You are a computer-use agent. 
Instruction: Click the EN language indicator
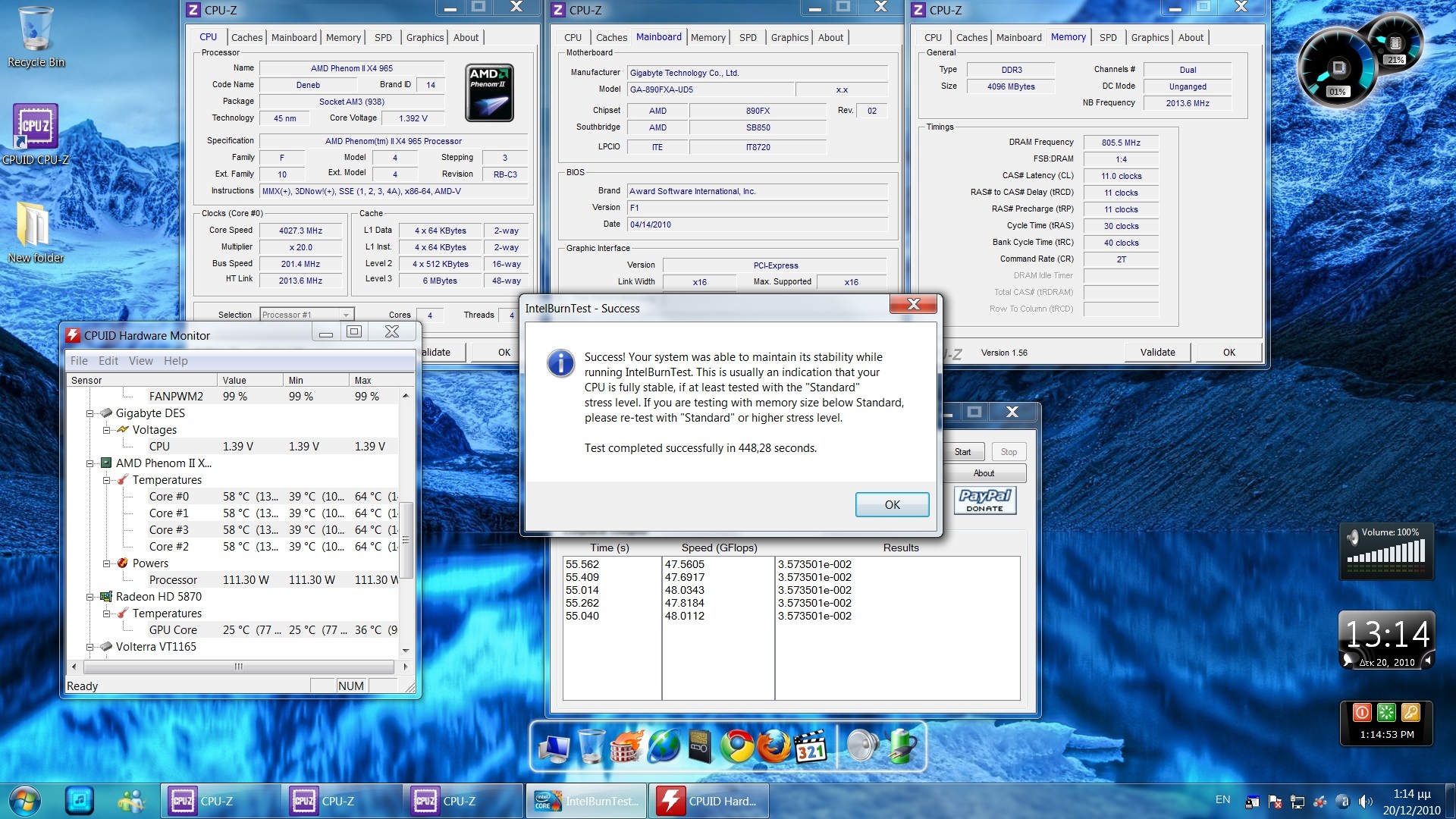[1222, 799]
